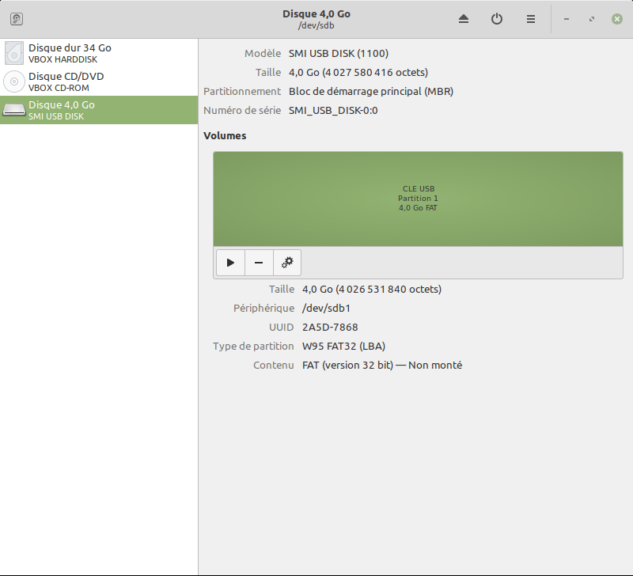Click the device path /dev/sdb1
The height and width of the screenshot is (576, 633).
[x=326, y=308]
